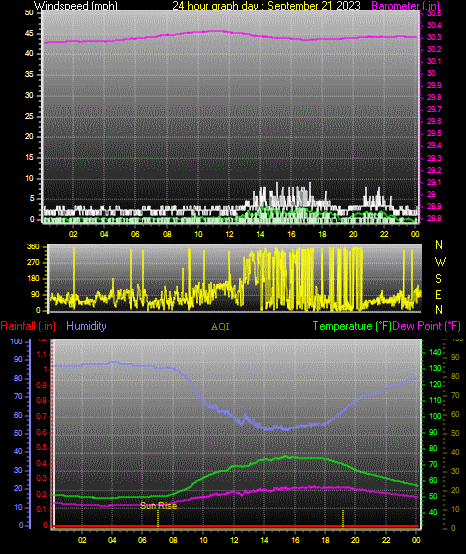The width and height of the screenshot is (466, 554).
Task: Click hour 22 on the bottom graph axis
Action: (x=386, y=540)
